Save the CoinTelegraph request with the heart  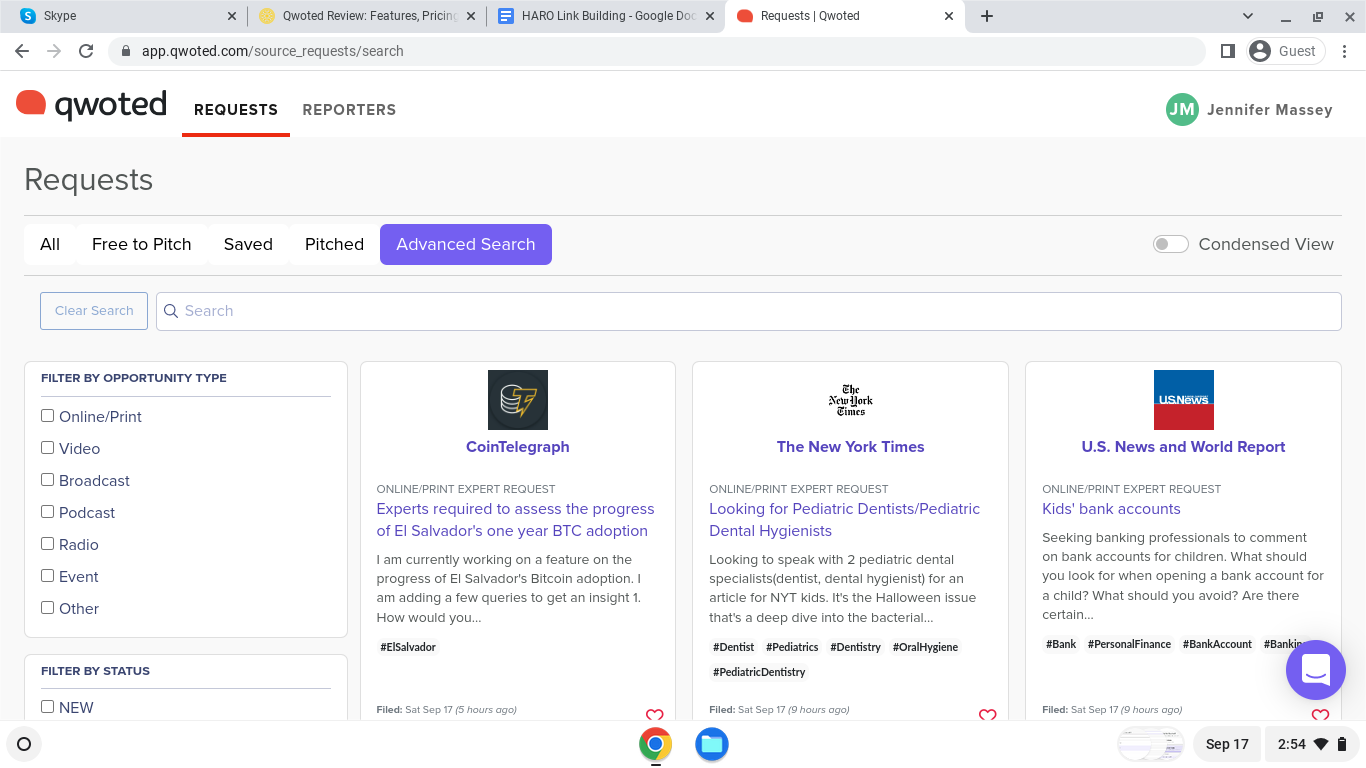(x=655, y=714)
